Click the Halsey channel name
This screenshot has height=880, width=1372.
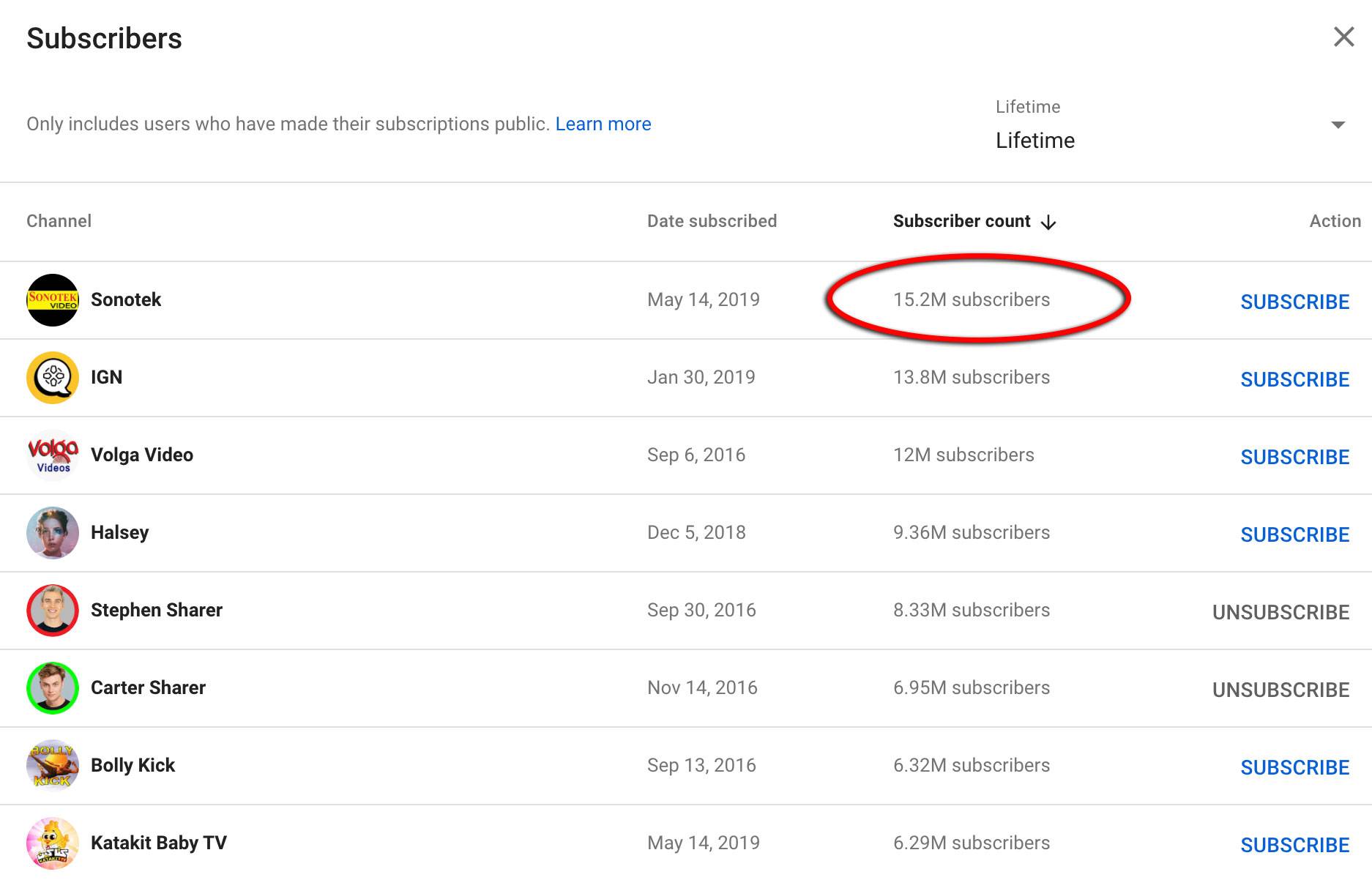click(x=119, y=532)
